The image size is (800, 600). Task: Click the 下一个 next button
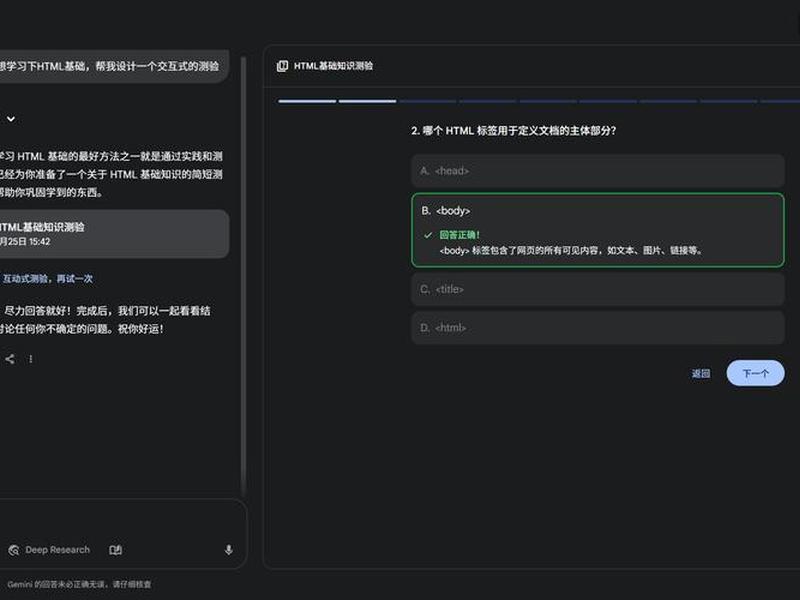click(x=755, y=373)
